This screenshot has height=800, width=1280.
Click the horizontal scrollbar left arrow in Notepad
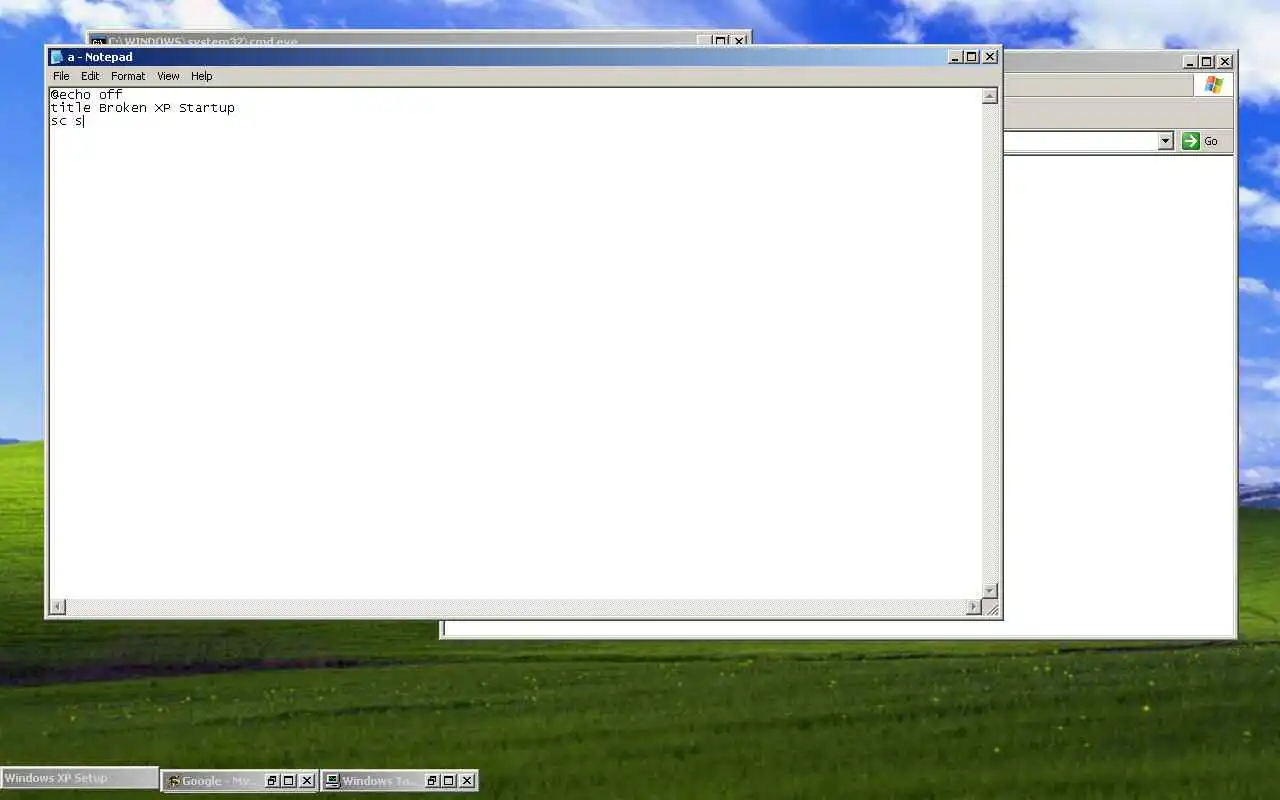tap(57, 607)
